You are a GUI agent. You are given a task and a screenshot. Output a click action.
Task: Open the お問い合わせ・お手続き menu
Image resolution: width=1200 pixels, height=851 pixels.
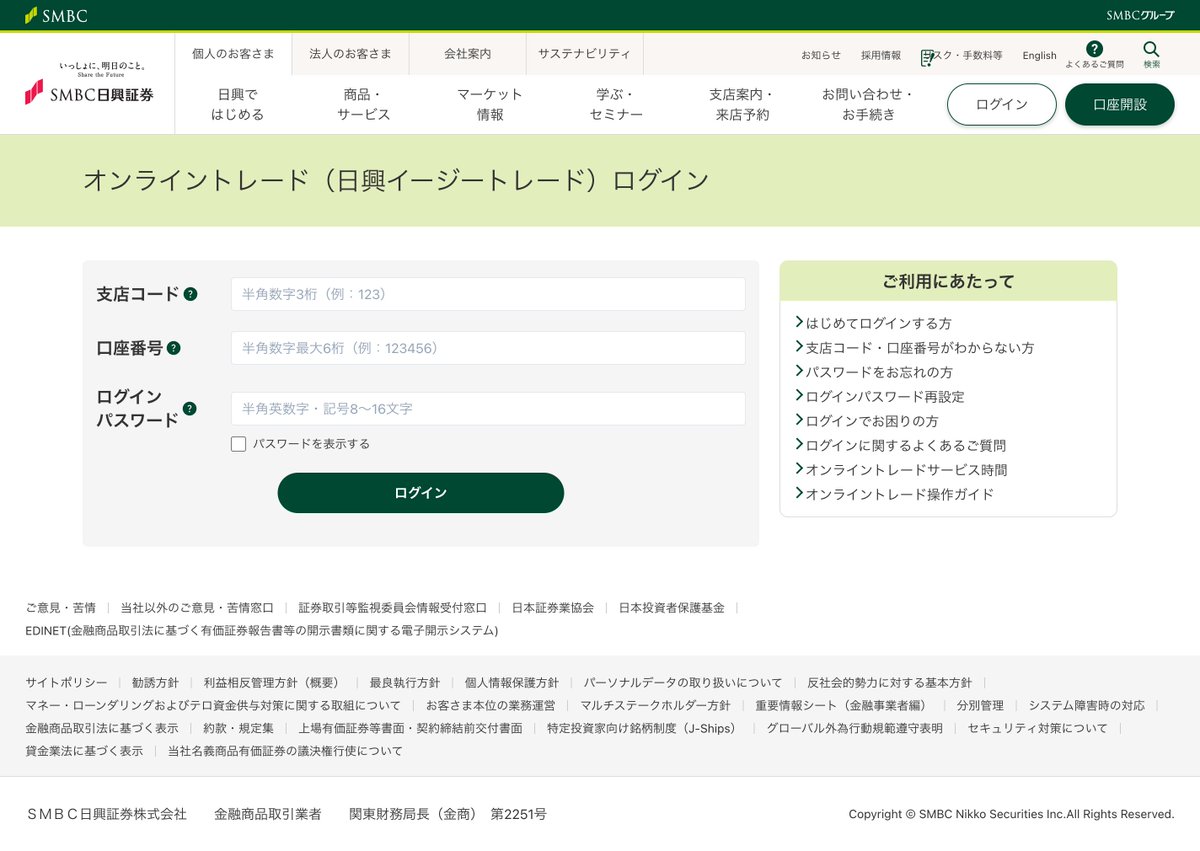(x=868, y=104)
